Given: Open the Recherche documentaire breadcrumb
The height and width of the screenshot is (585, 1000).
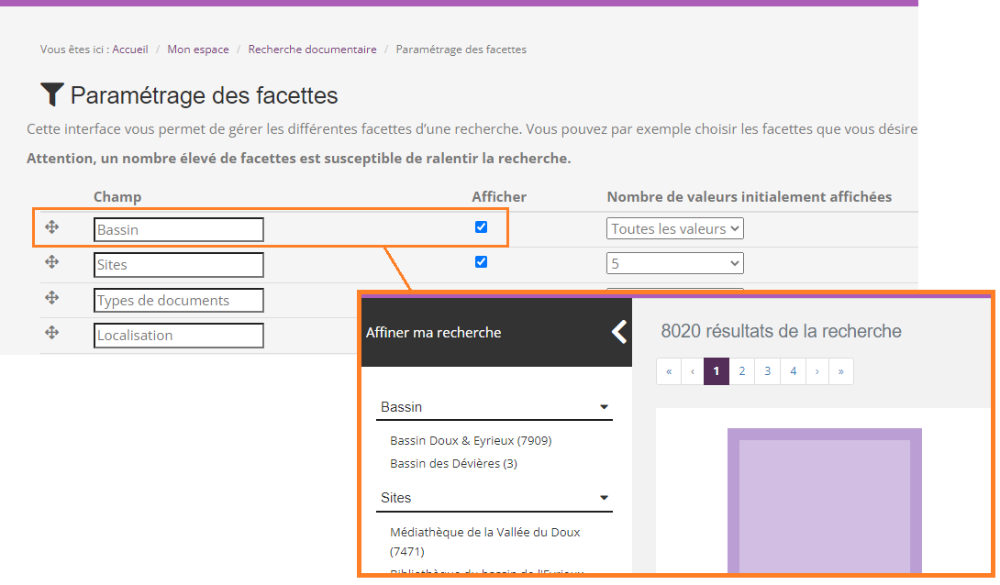Looking at the screenshot, I should point(312,49).
